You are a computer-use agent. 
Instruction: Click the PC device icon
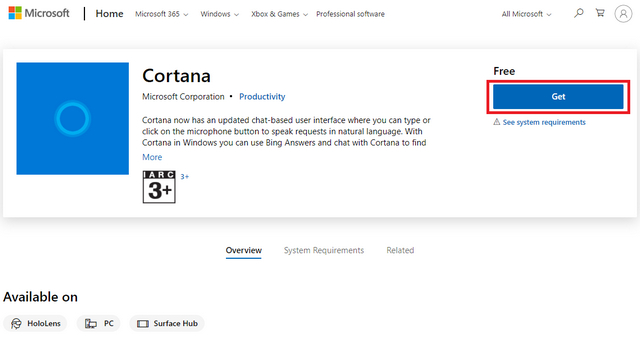coord(91,324)
